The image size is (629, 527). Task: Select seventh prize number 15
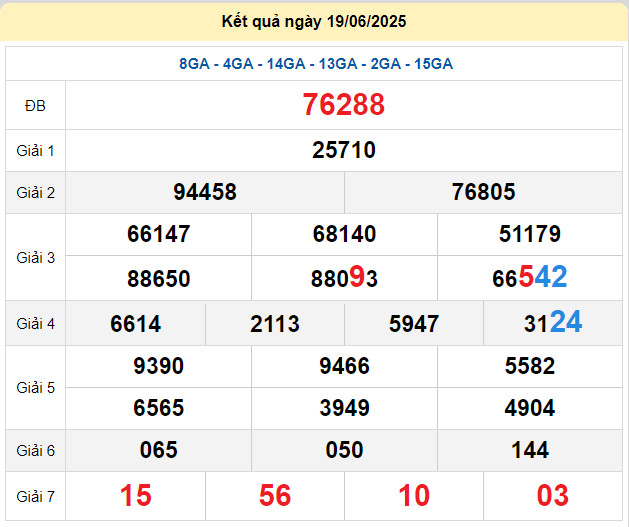click(136, 495)
